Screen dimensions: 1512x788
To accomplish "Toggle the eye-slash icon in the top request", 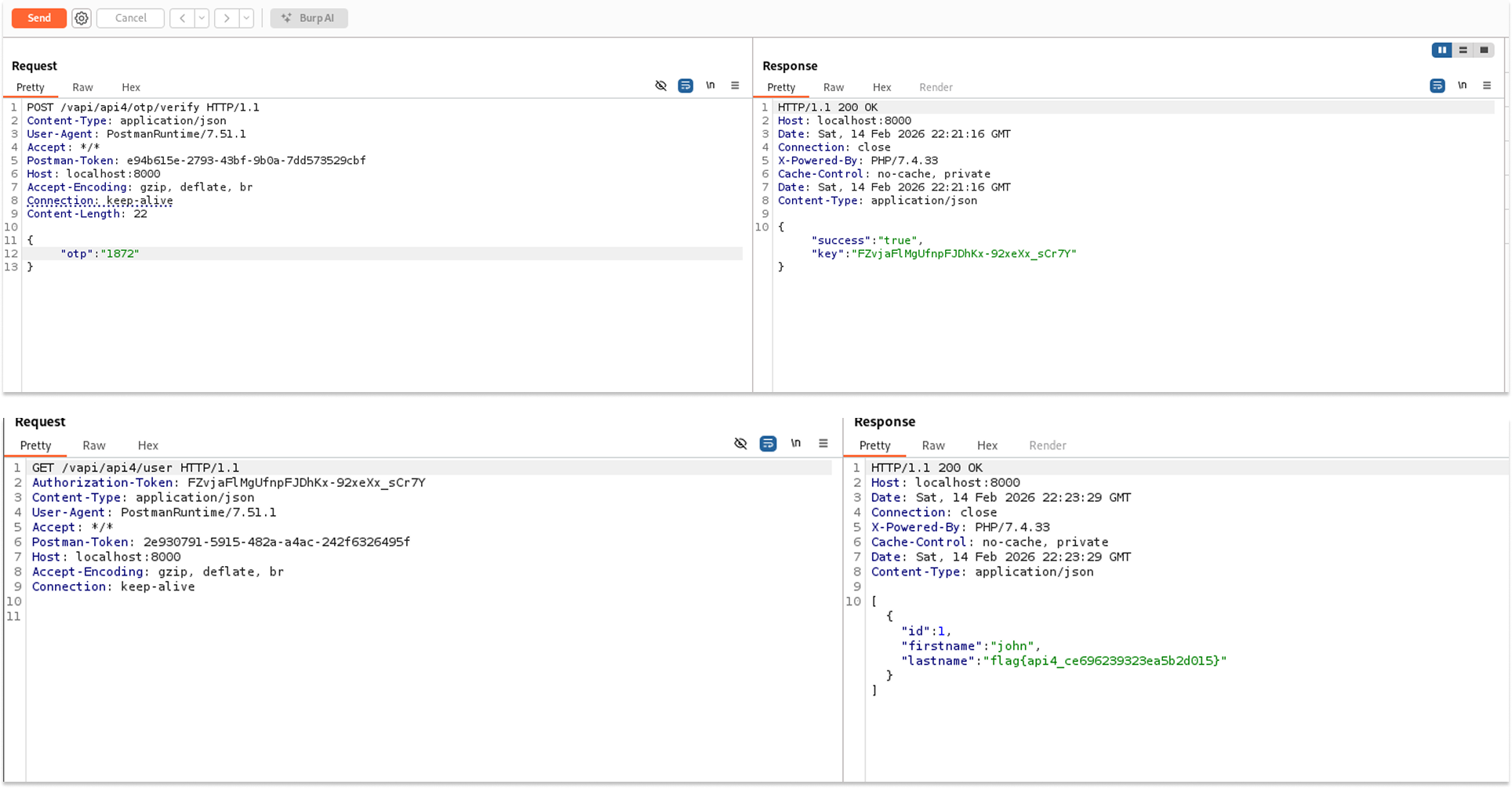I will 660,85.
